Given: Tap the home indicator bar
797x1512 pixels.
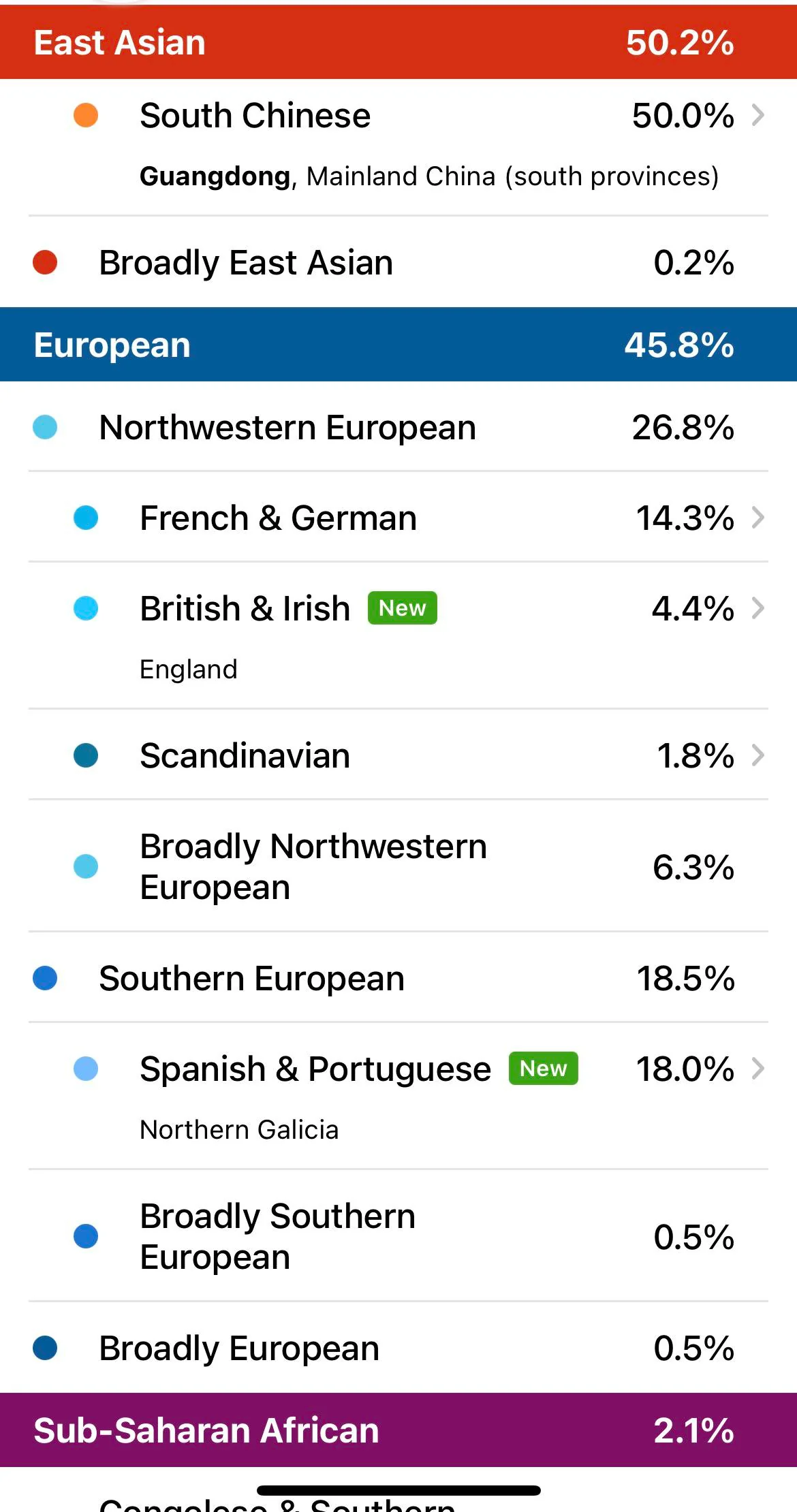Looking at the screenshot, I should coord(398,1491).
